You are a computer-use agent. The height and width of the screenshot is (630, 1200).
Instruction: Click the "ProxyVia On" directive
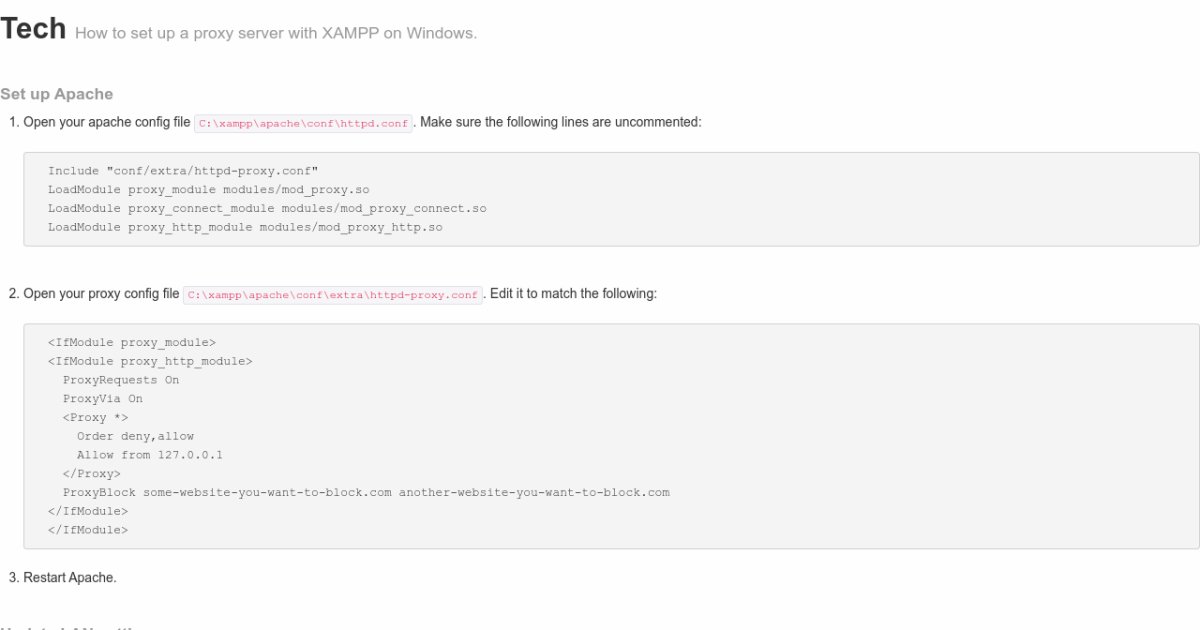[x=102, y=399]
